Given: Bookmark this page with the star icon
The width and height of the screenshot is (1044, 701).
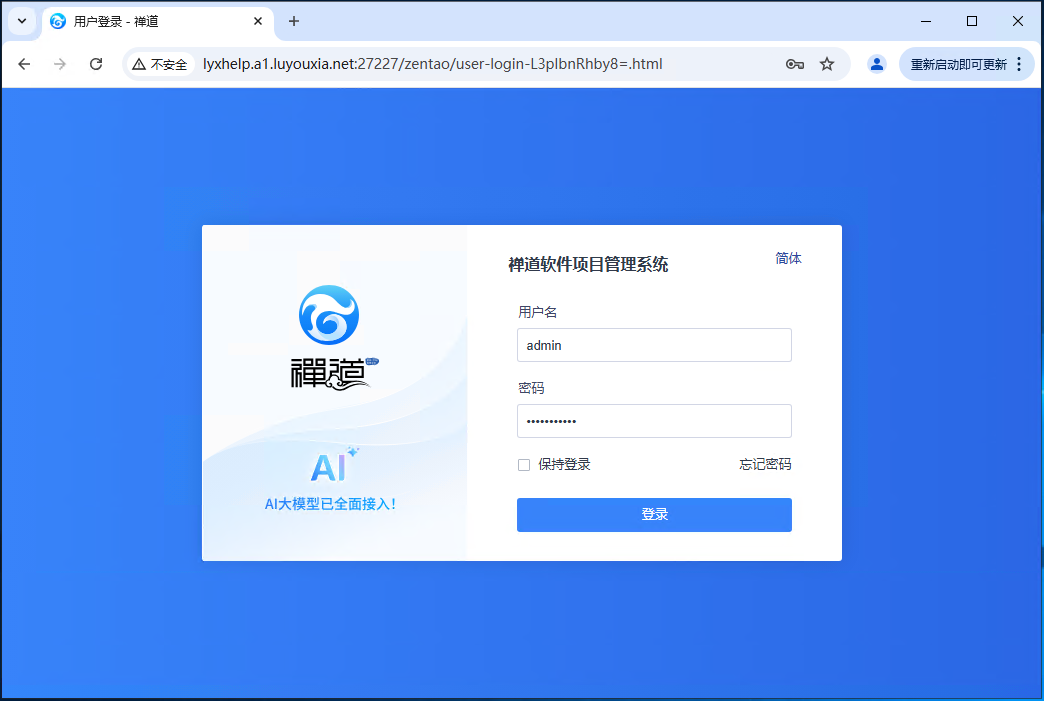Looking at the screenshot, I should (827, 64).
